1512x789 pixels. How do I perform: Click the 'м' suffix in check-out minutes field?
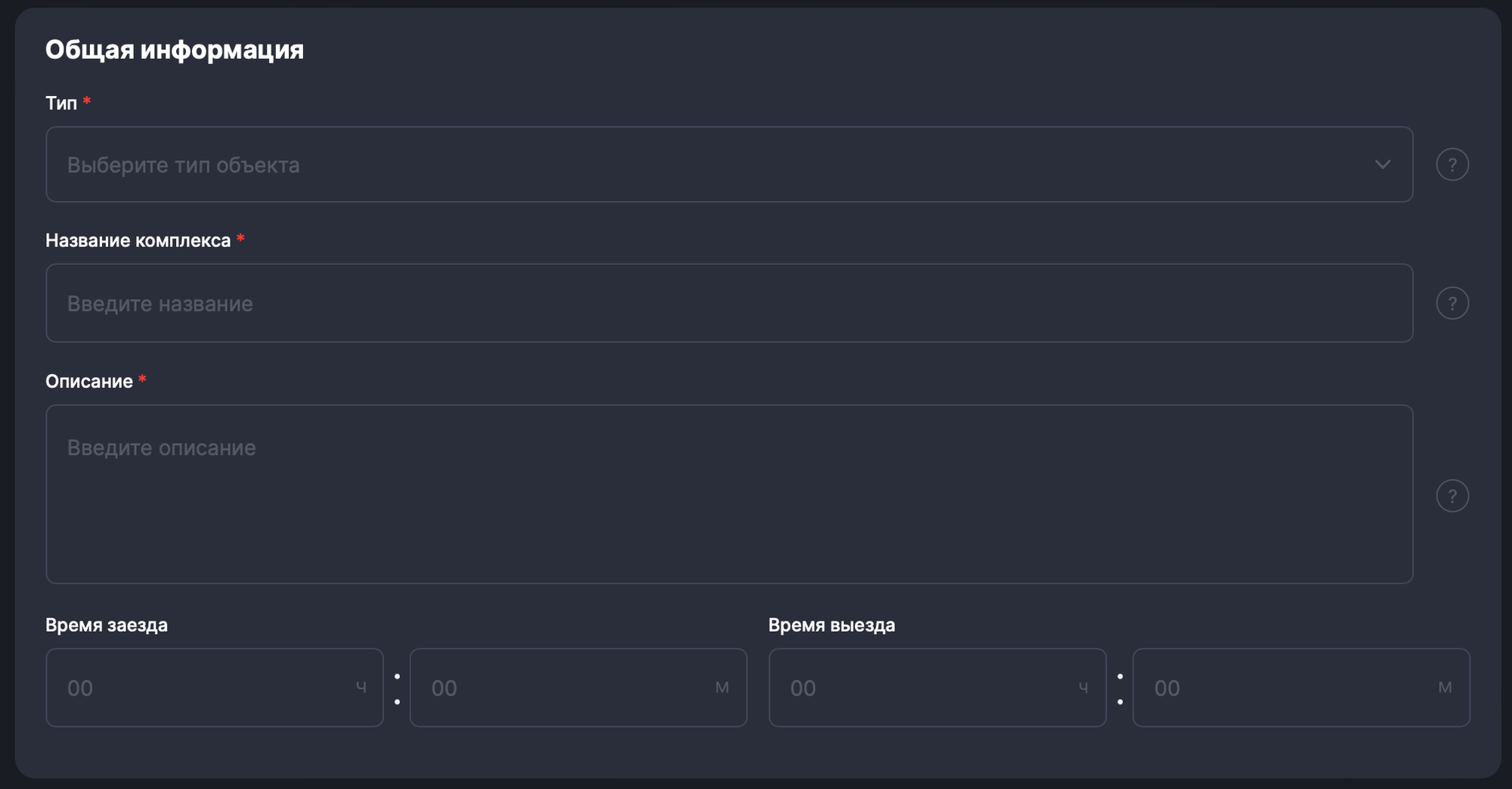click(1445, 688)
